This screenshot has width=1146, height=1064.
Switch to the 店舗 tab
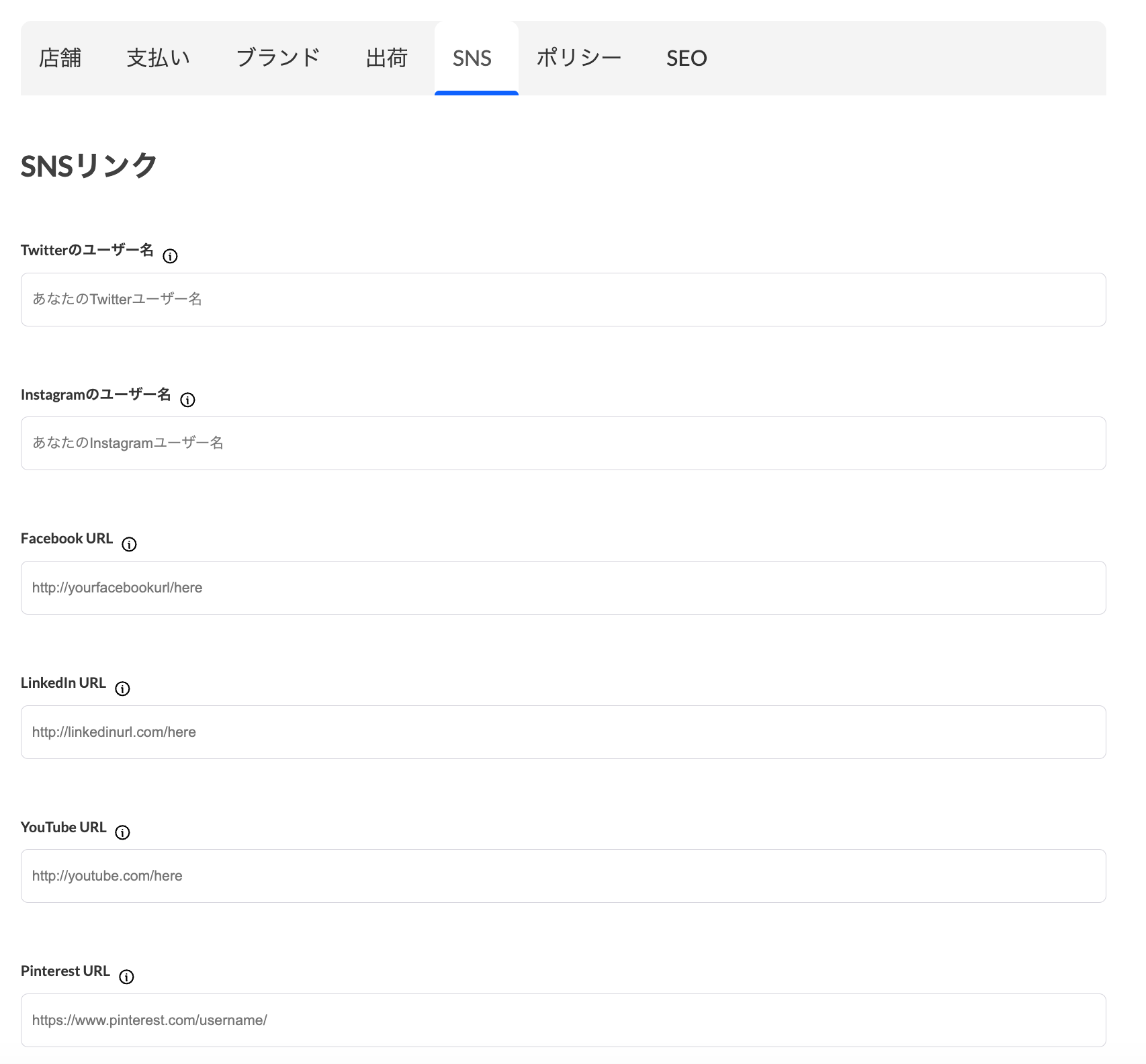click(60, 58)
